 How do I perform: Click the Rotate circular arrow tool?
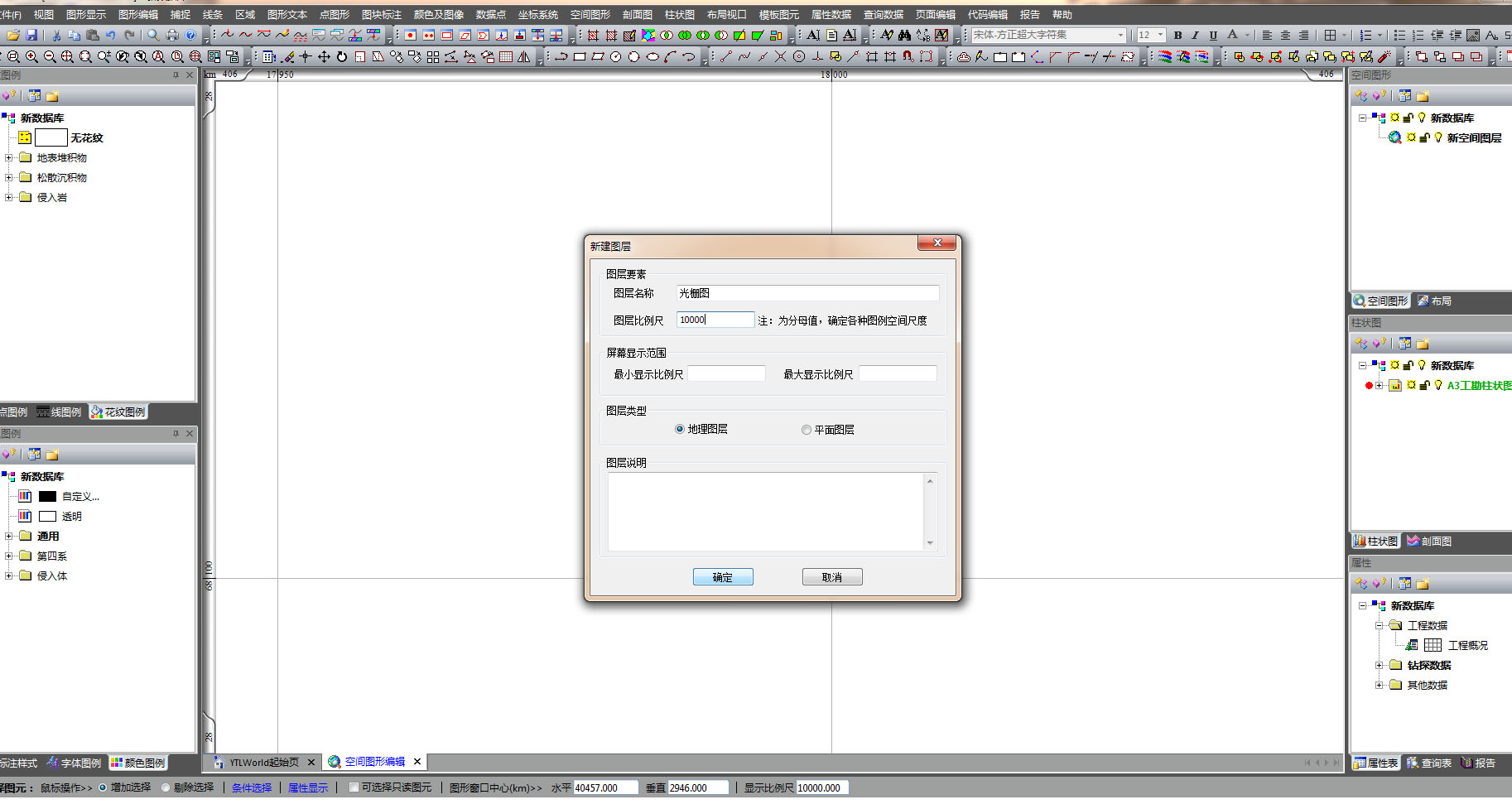coord(342,56)
